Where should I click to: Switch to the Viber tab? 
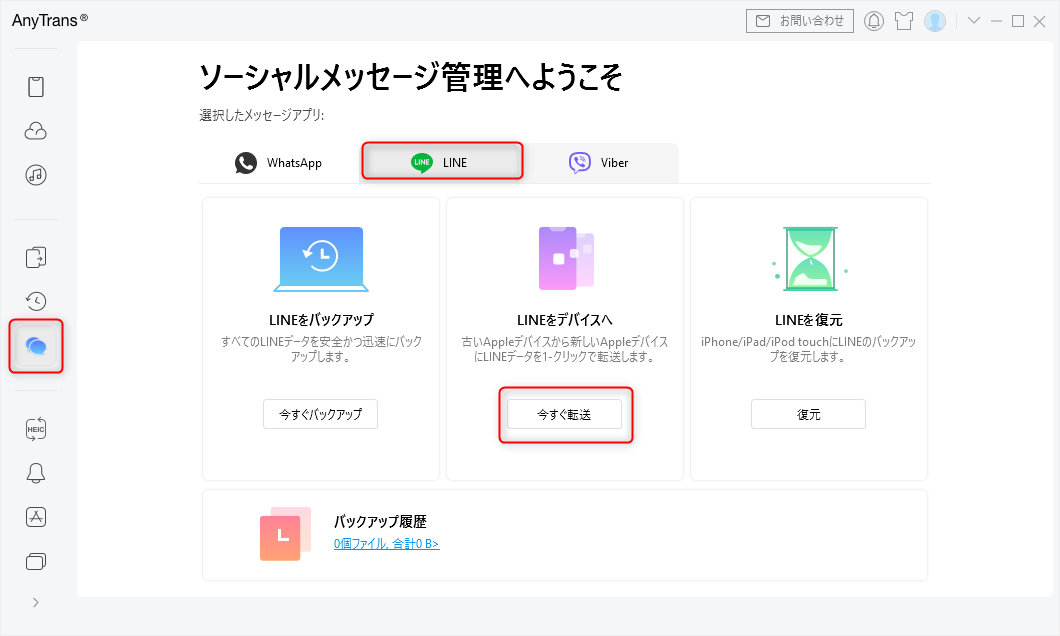(600, 163)
